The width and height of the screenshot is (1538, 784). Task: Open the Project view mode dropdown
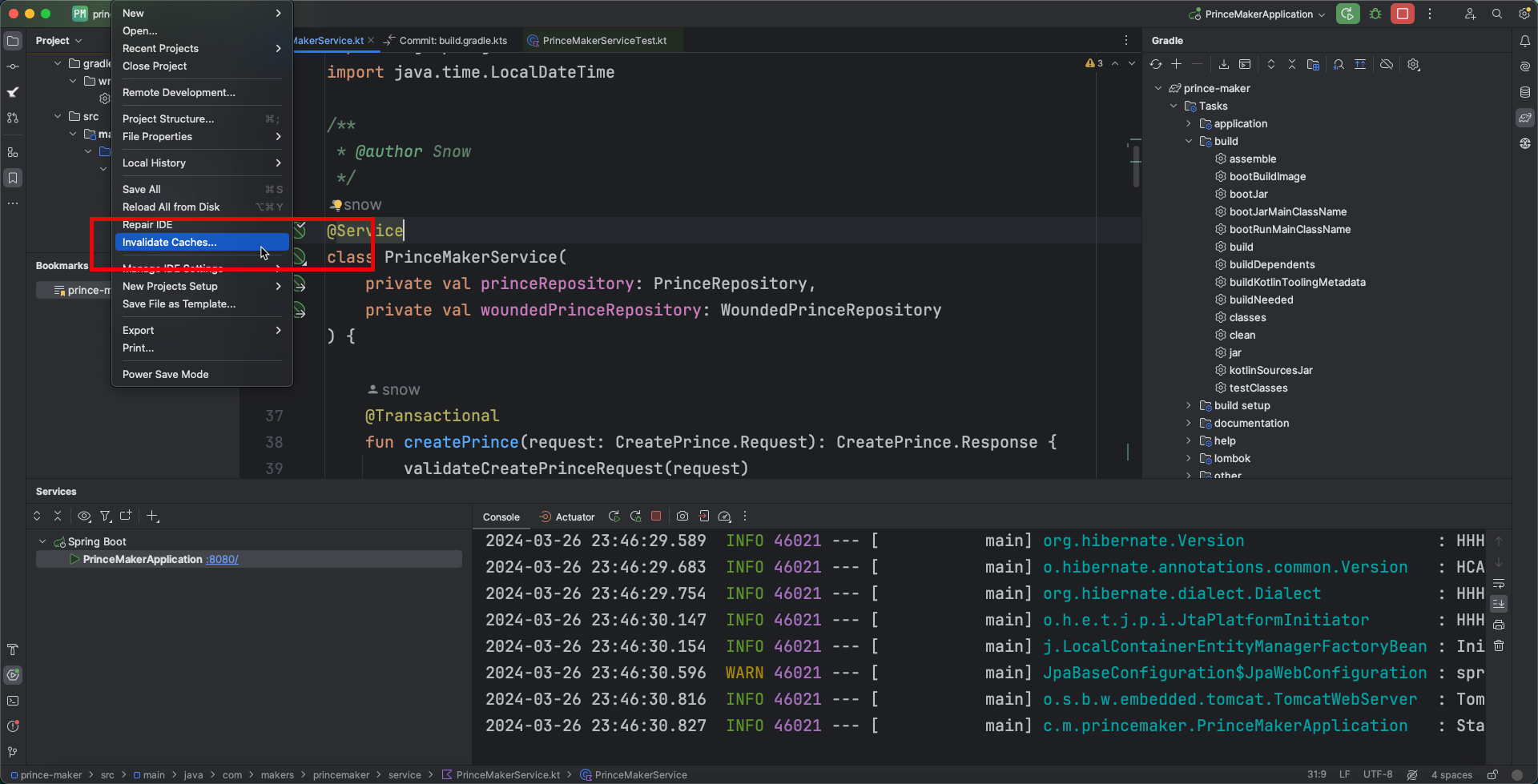(x=58, y=41)
